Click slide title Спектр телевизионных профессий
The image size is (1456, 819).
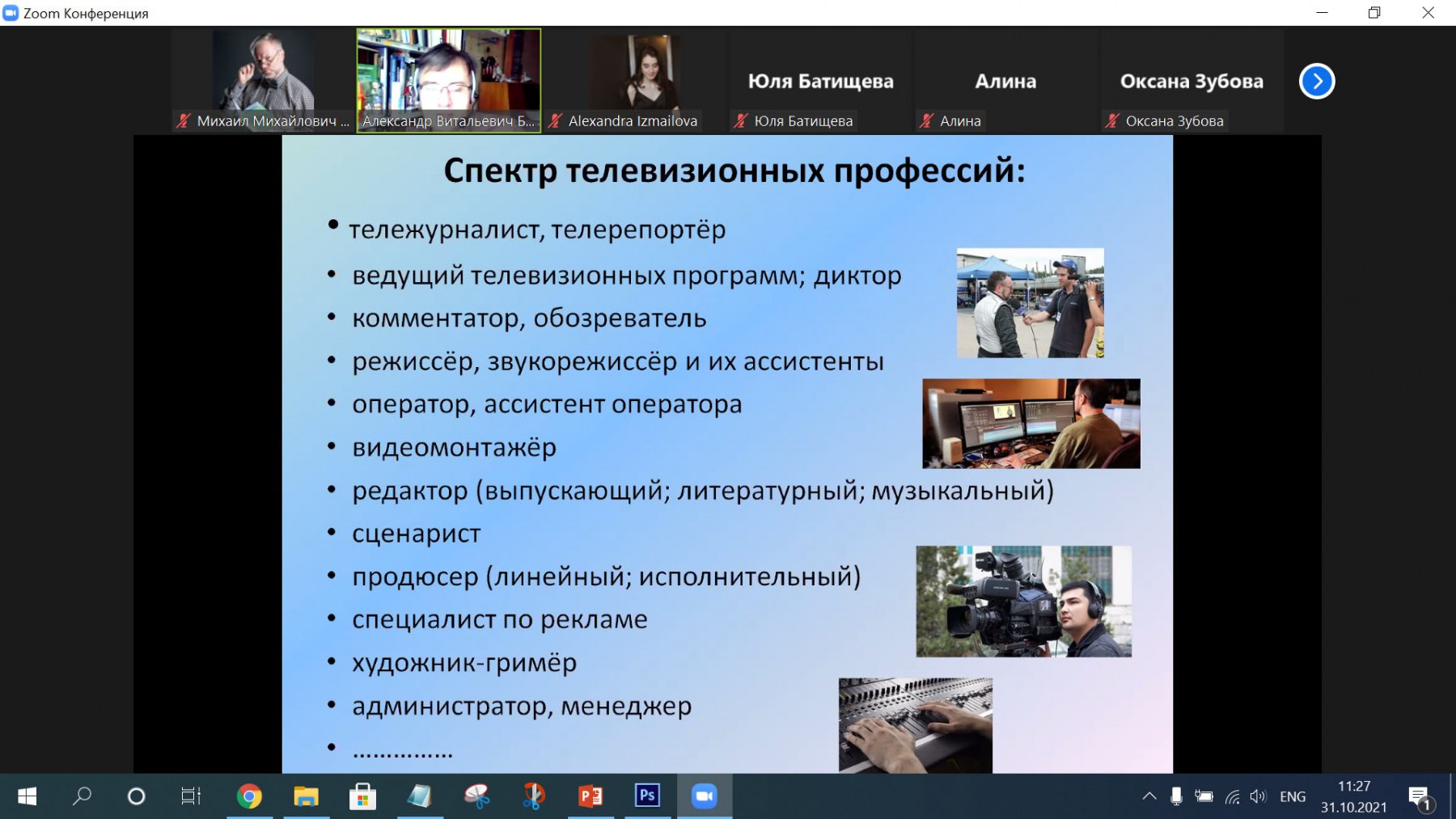click(x=734, y=171)
